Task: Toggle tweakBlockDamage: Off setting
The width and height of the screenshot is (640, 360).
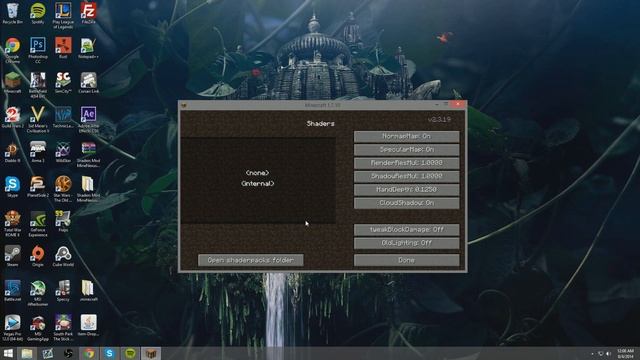Action: click(406, 229)
